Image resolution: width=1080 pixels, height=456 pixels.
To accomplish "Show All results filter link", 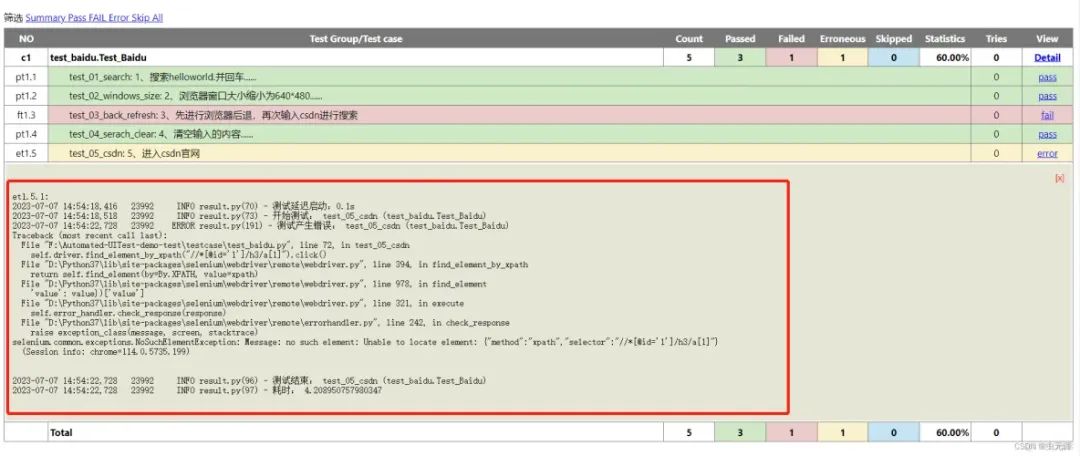I will [x=156, y=18].
